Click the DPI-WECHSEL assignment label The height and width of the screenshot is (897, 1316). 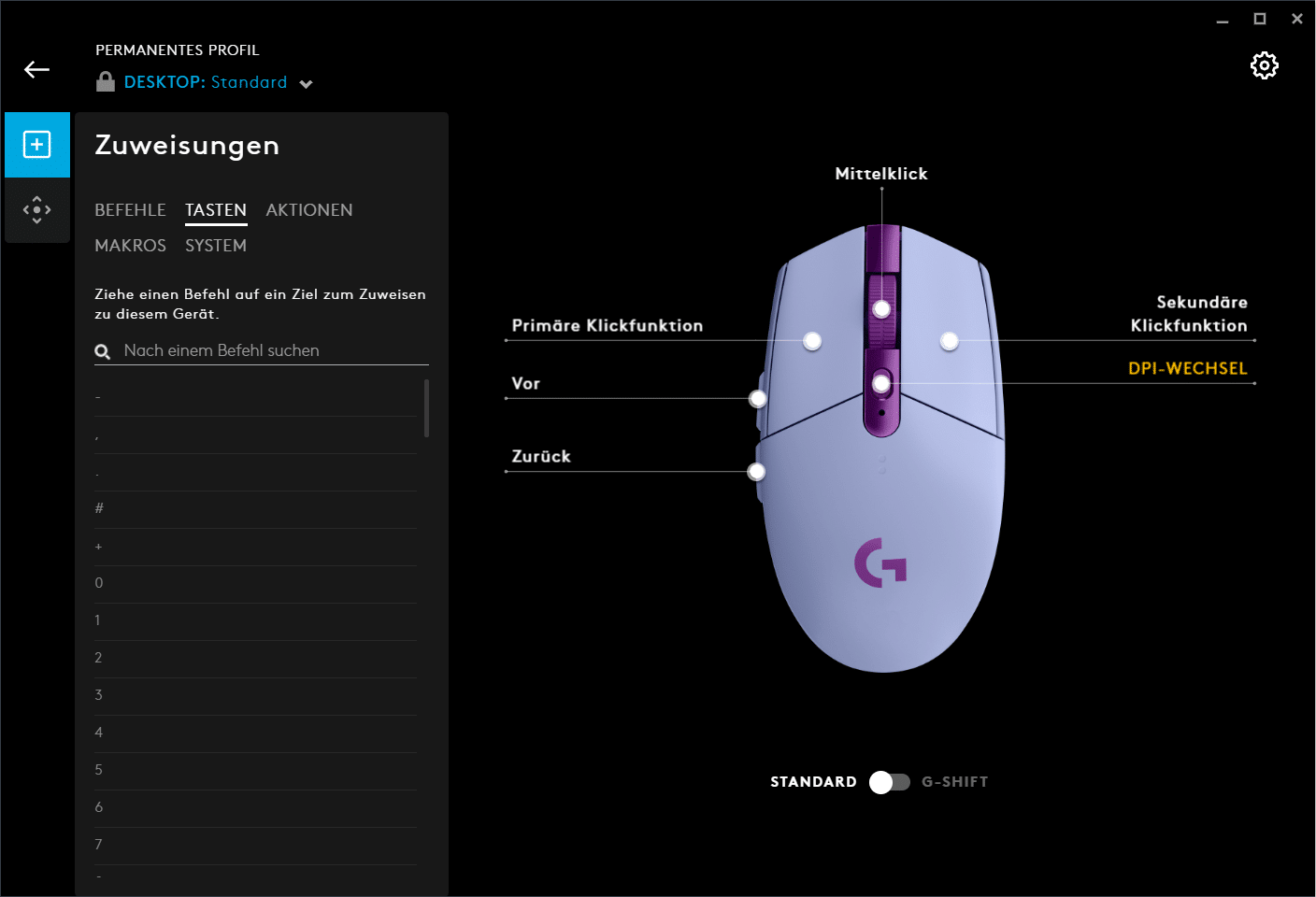click(1187, 368)
